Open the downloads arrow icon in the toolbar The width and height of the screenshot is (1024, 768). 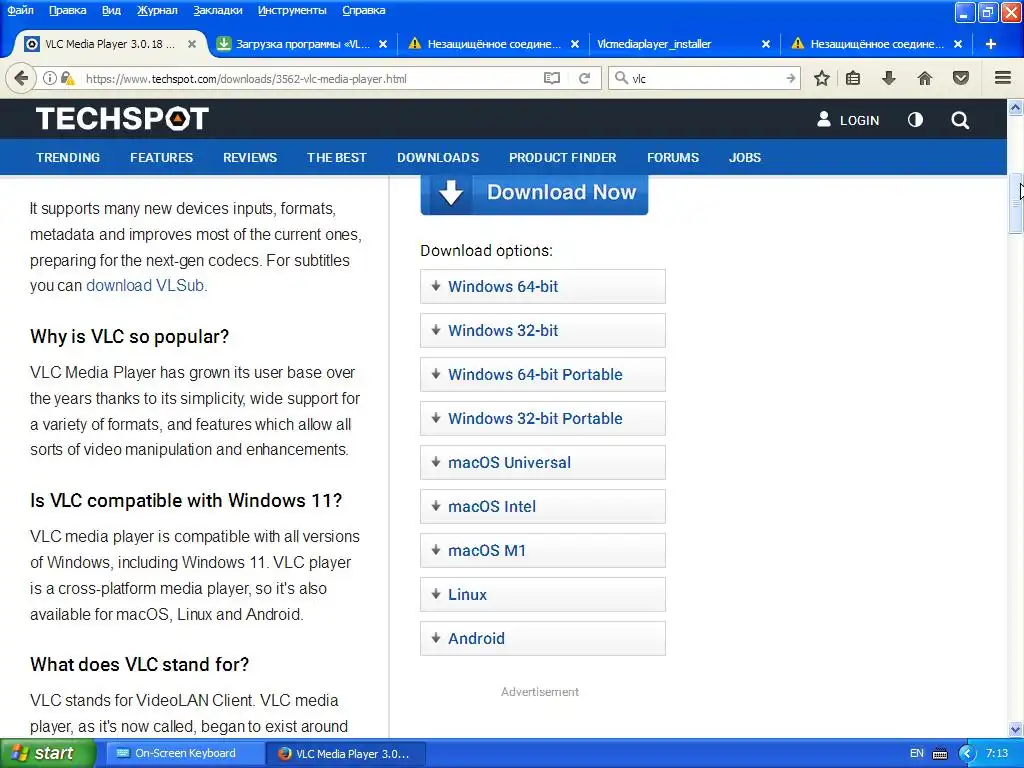(x=888, y=78)
